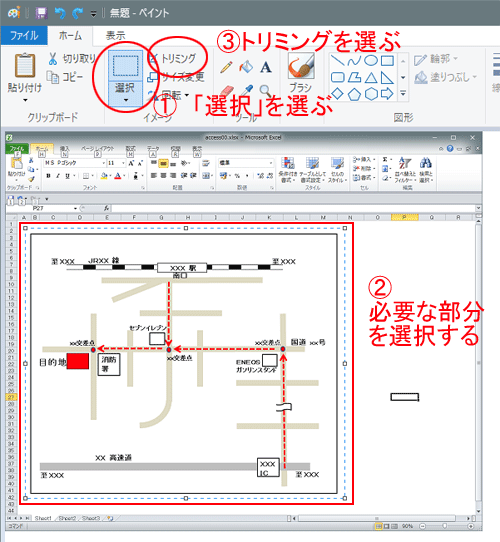Toggle Bold in the Excel ribbon
The width and height of the screenshot is (500, 542).
(48, 176)
